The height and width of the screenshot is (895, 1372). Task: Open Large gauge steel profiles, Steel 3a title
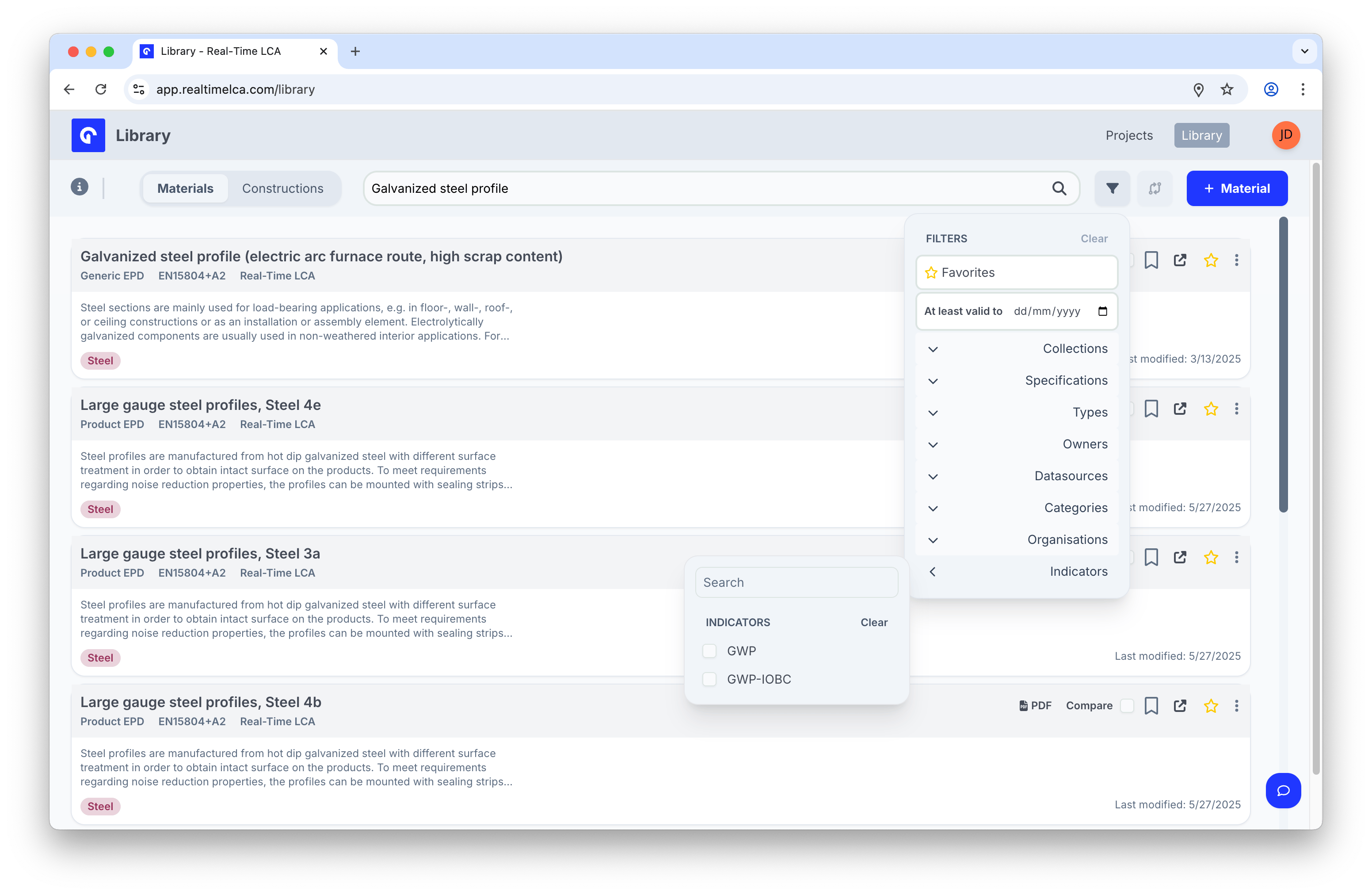200,554
